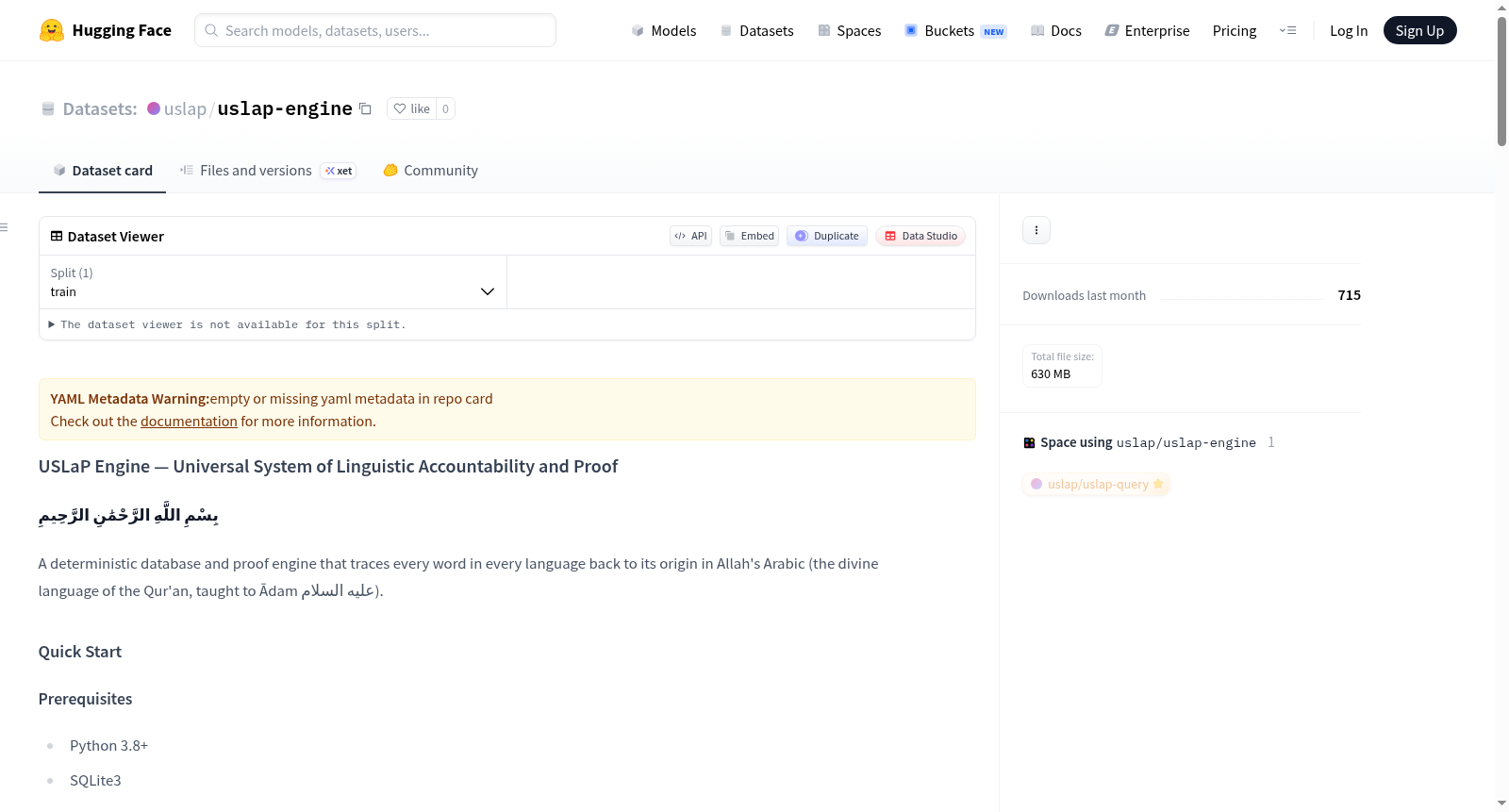Like the uslap-engine dataset
Screen dimensions: 1509x812
click(412, 108)
